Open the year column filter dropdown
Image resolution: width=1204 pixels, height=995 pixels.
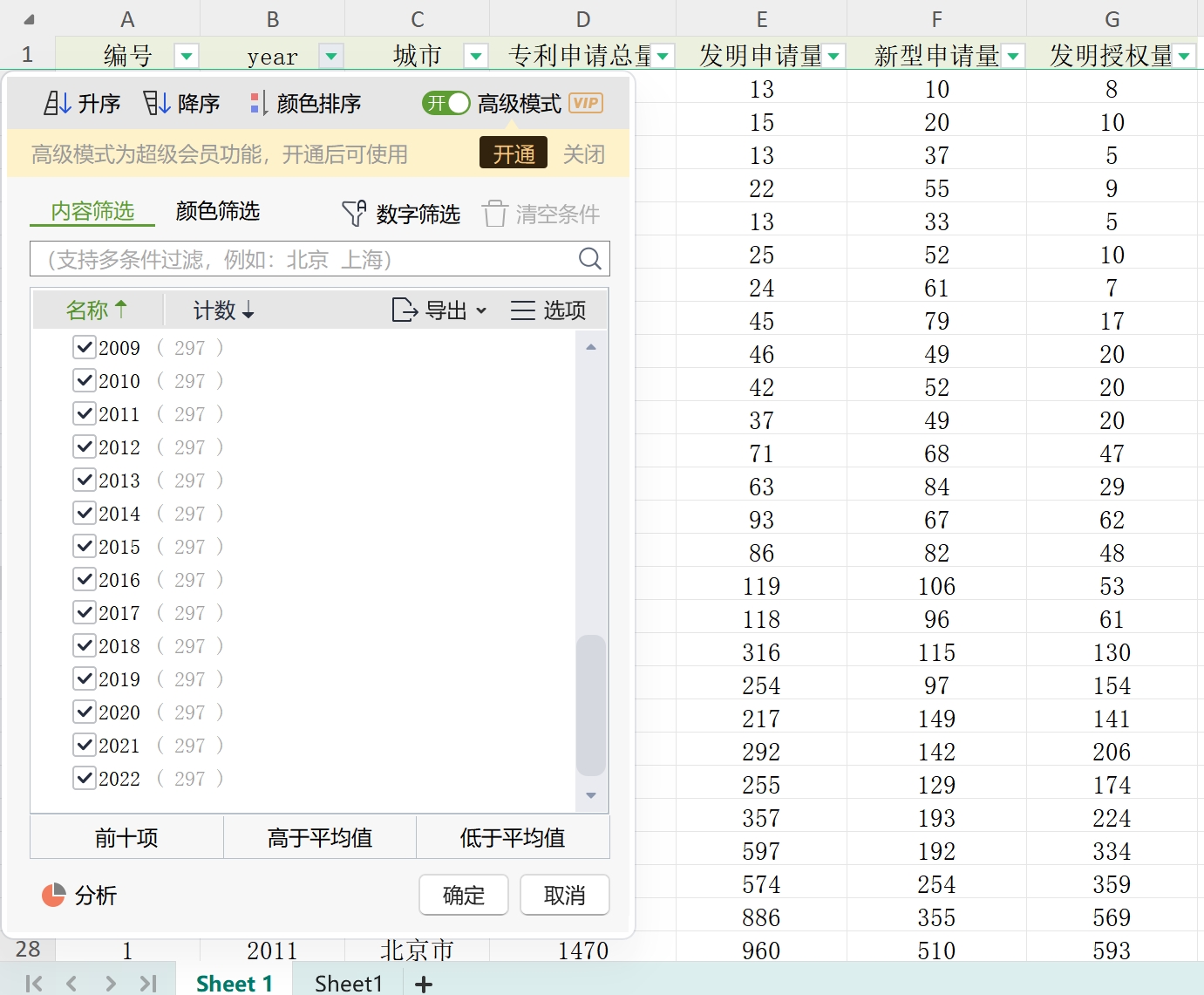[331, 57]
